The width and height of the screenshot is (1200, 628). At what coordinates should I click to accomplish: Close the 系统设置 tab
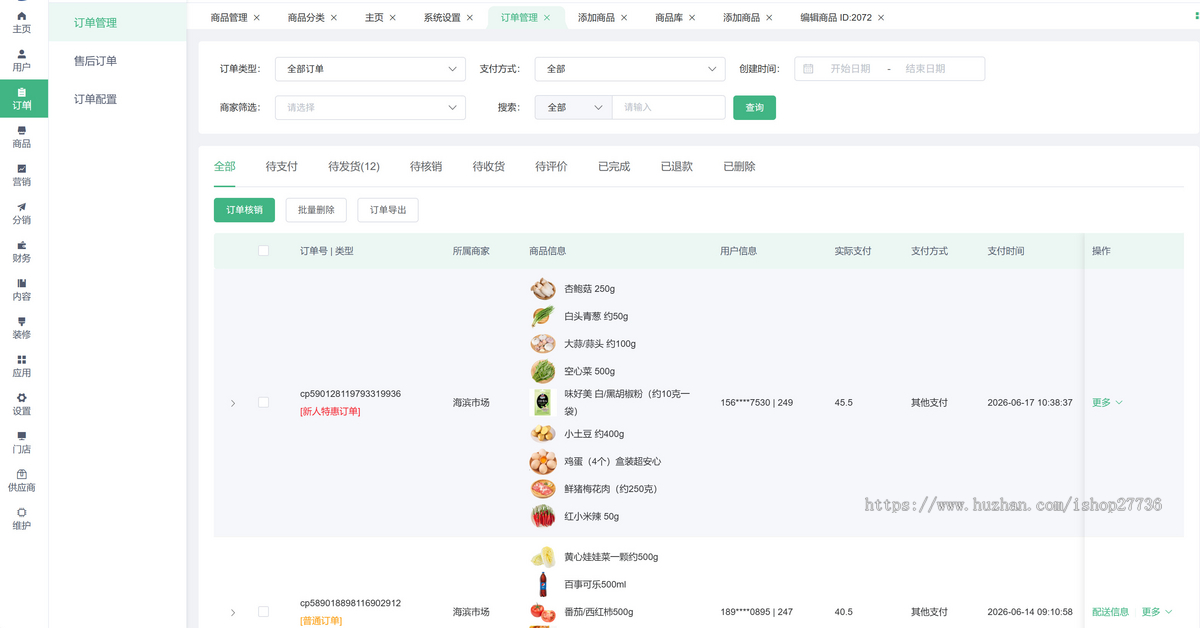tap(470, 18)
